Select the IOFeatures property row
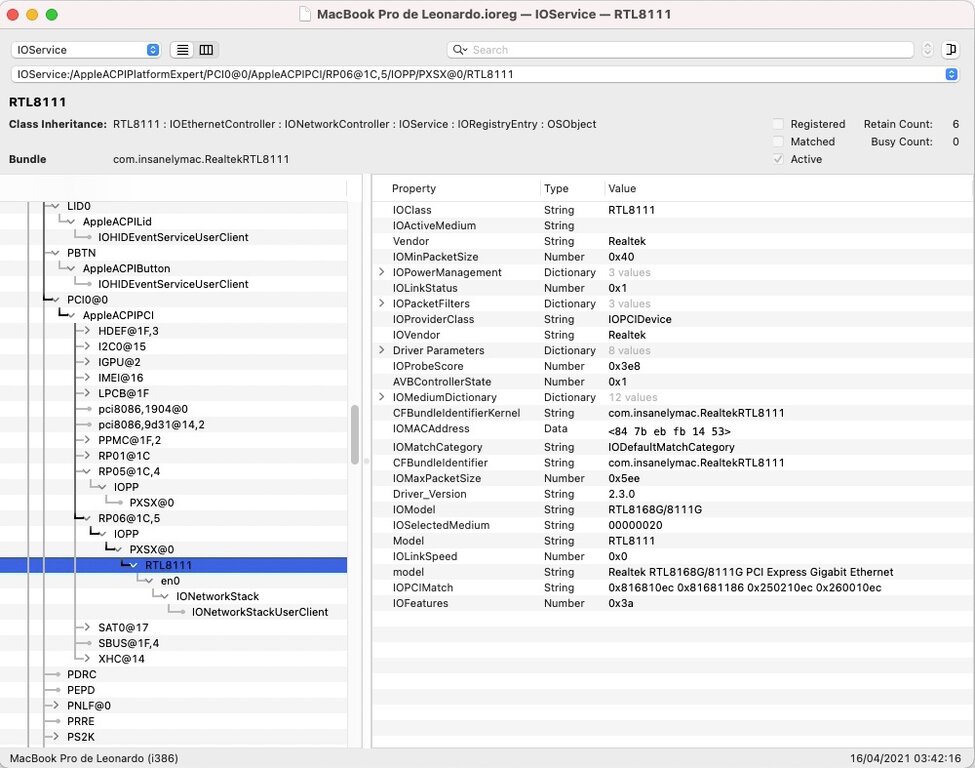This screenshot has height=768, width=975. coord(673,603)
